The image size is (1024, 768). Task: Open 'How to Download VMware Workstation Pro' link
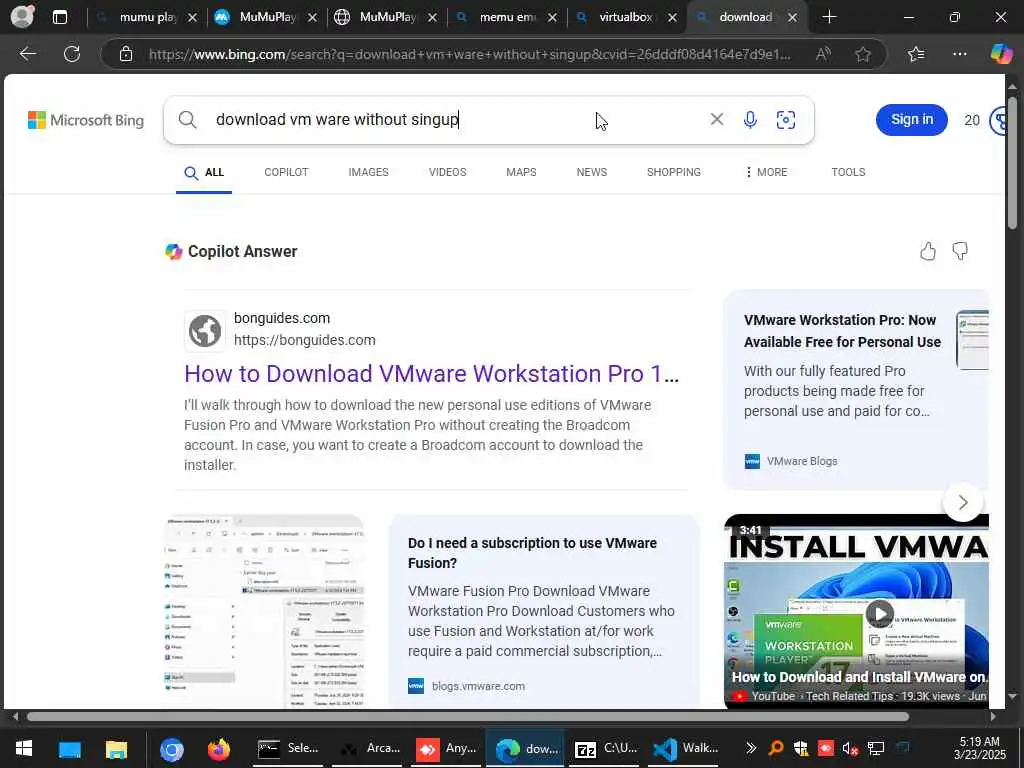click(x=432, y=374)
